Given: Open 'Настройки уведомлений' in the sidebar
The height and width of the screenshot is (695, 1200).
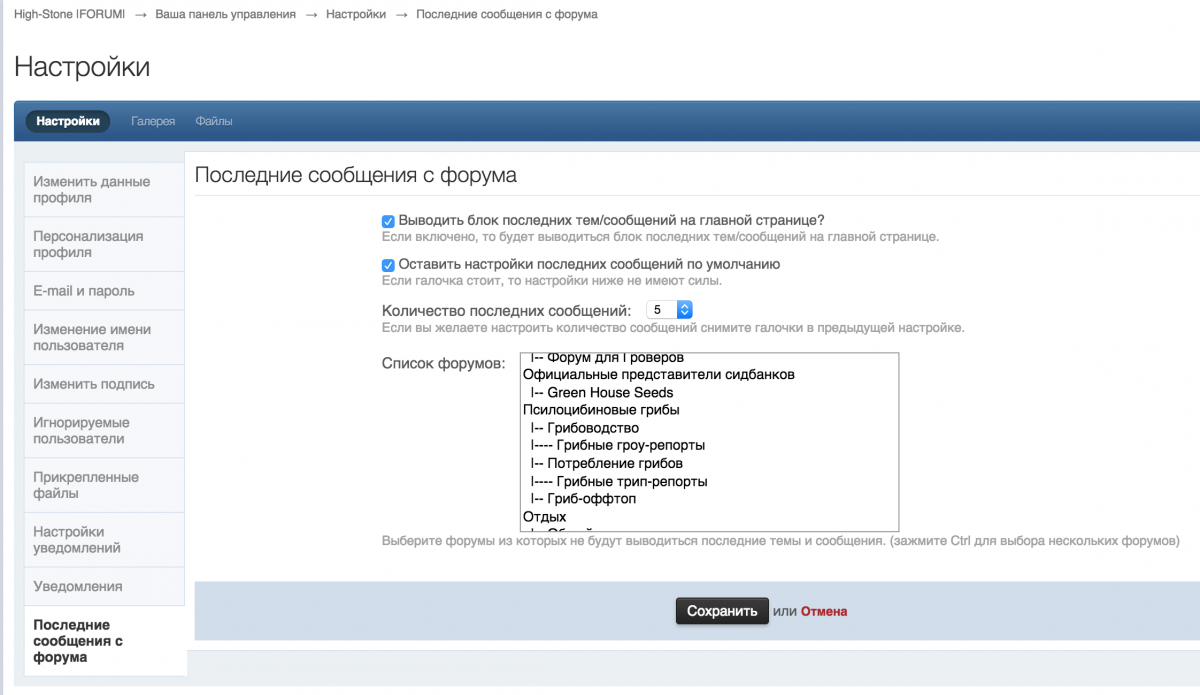Looking at the screenshot, I should [104, 540].
